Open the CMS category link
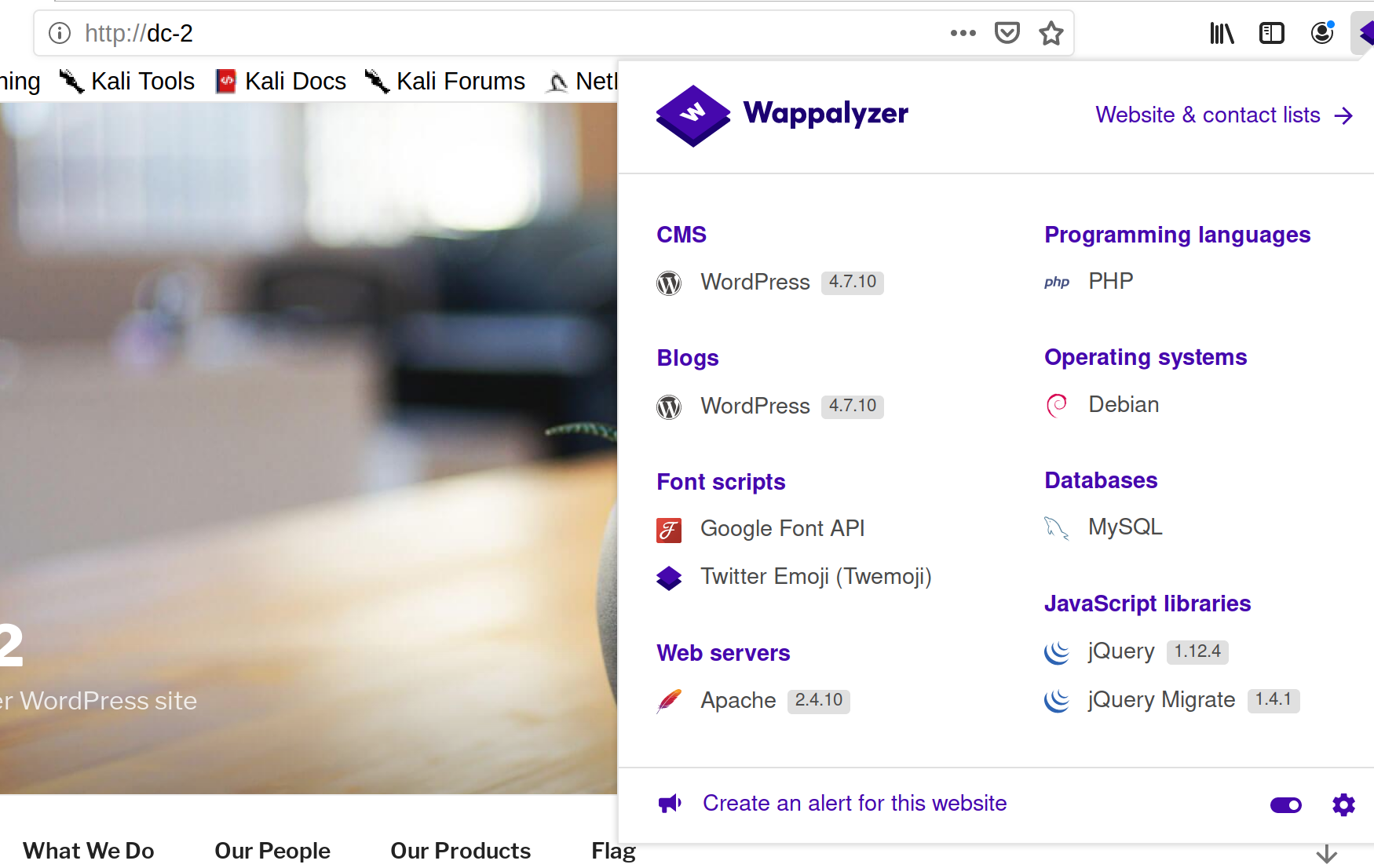Image resolution: width=1374 pixels, height=868 pixels. [682, 235]
